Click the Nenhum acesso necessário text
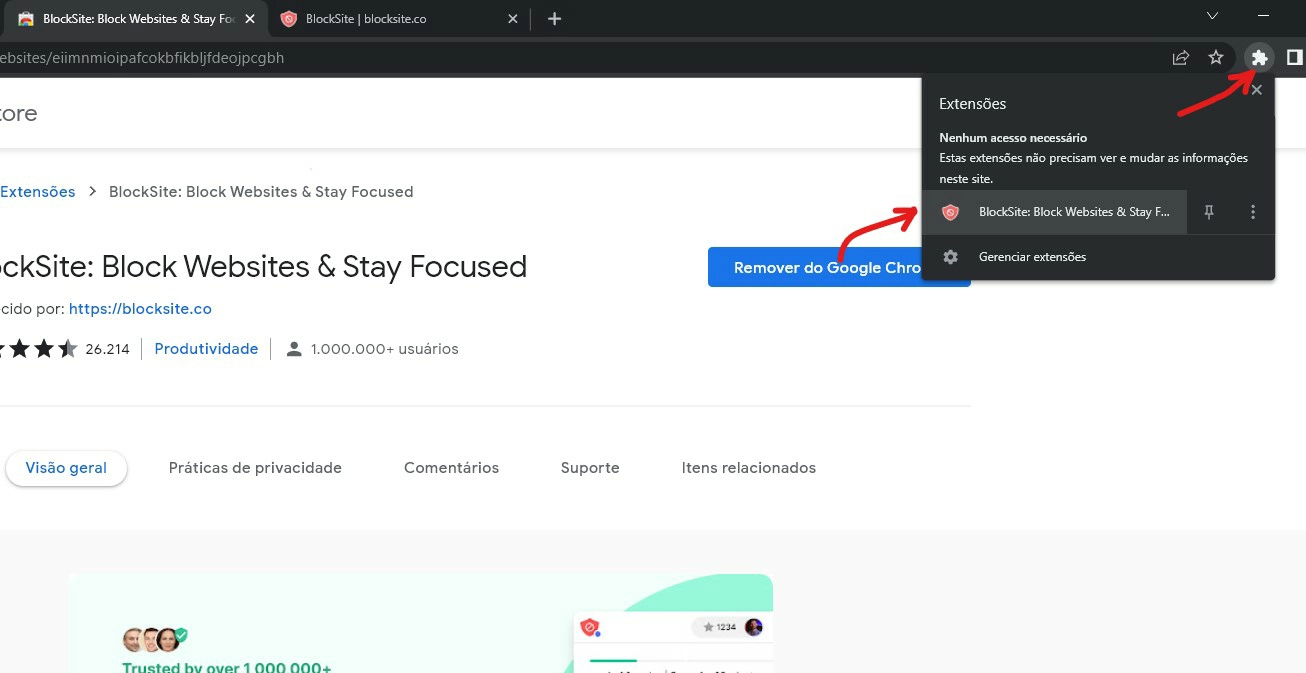1306x673 pixels. pyautogui.click(x=1013, y=138)
